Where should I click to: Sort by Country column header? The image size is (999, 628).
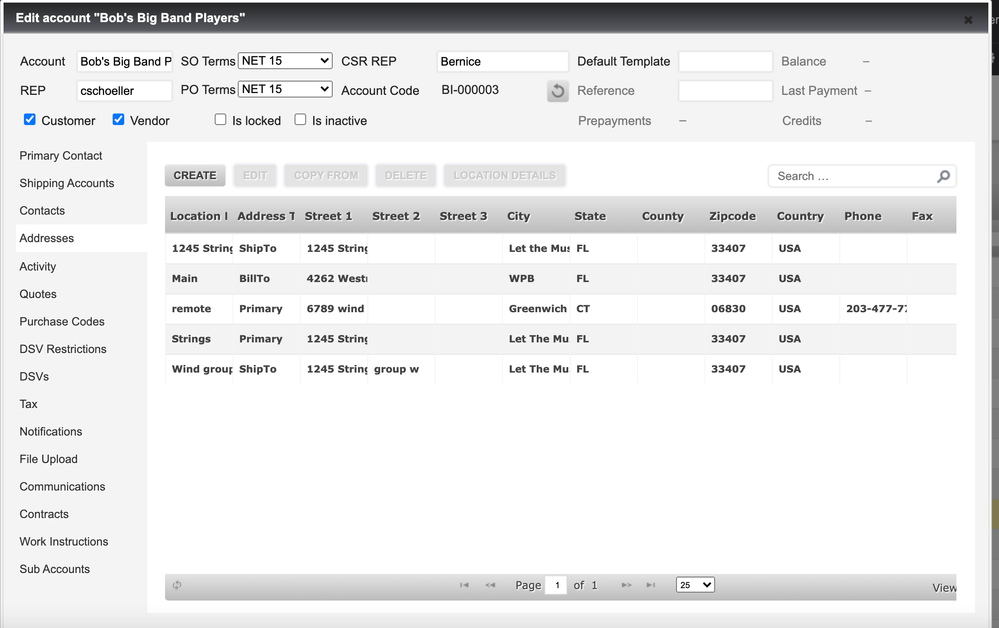(806, 216)
